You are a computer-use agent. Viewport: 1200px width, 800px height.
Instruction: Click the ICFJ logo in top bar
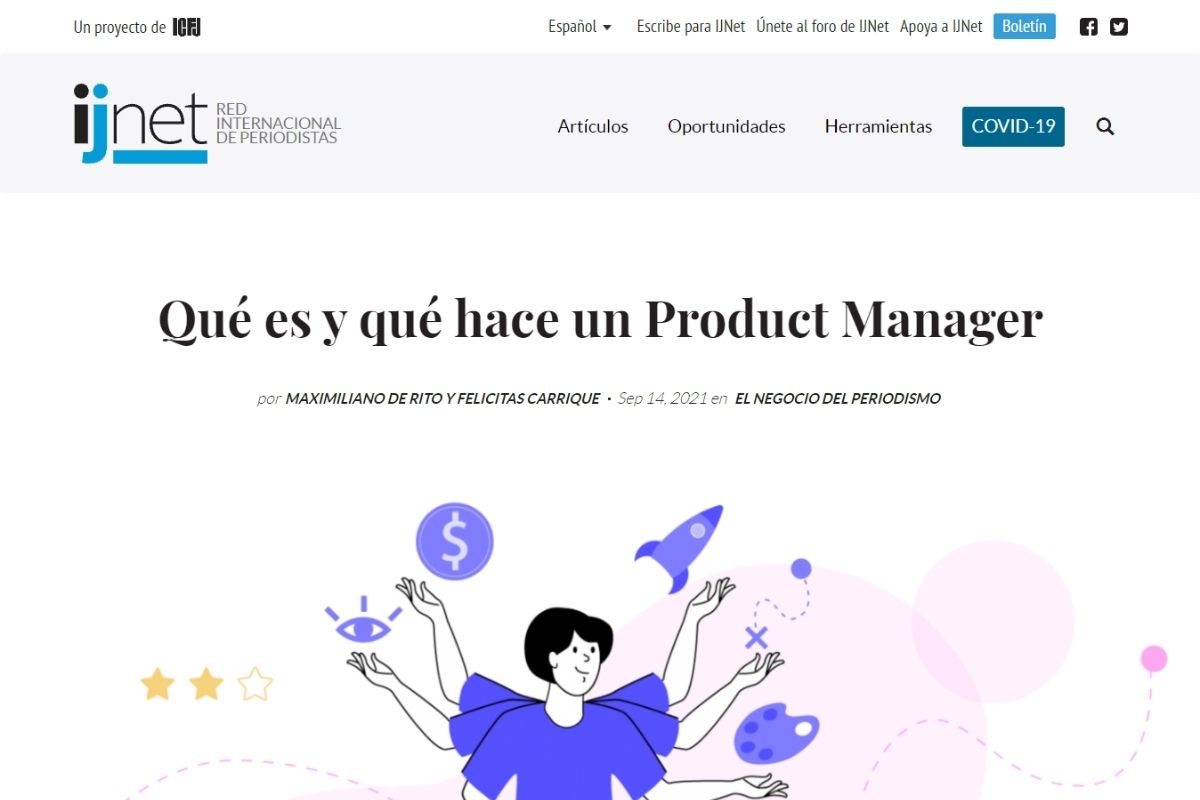click(x=187, y=27)
